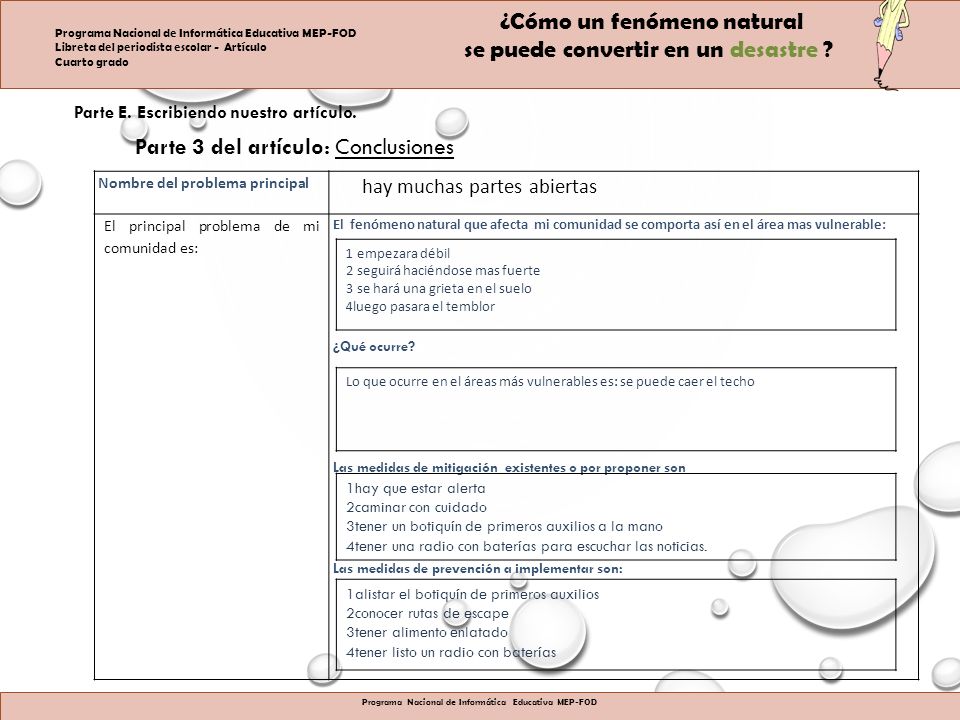Screen dimensions: 960x720
Task: Select 'Parte 3 del artículo:' heading
Action: (x=233, y=147)
